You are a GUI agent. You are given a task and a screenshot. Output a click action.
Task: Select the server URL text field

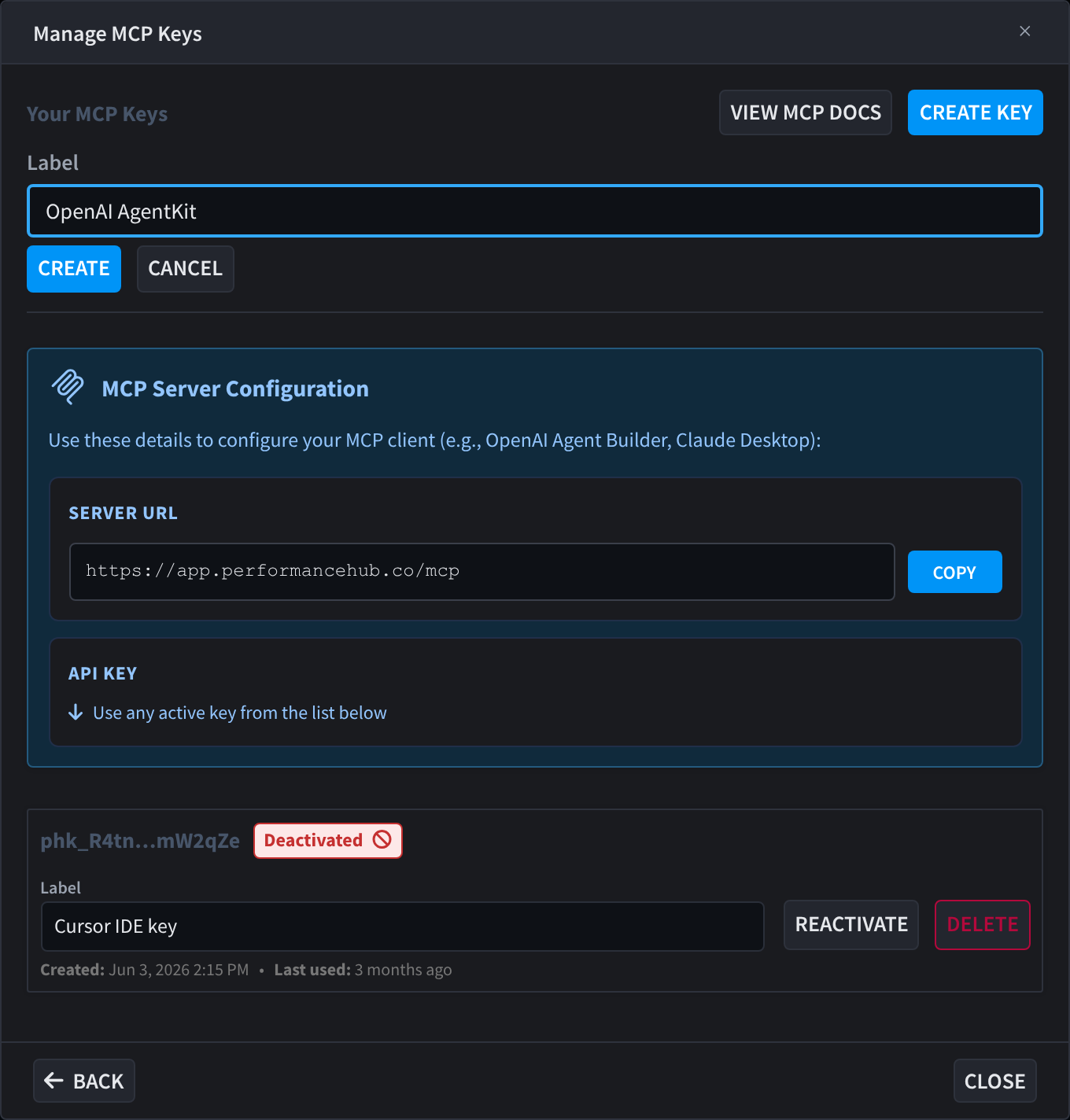pyautogui.click(x=482, y=572)
